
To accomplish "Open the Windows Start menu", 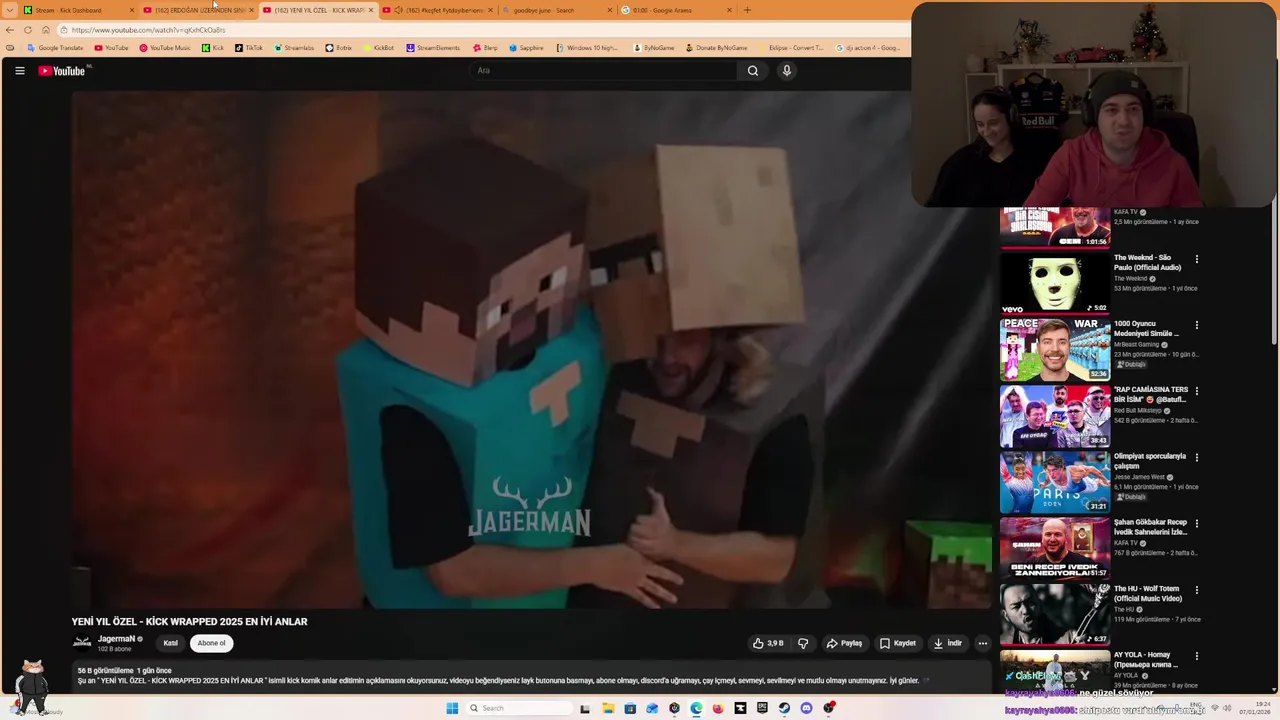I will click(x=452, y=708).
